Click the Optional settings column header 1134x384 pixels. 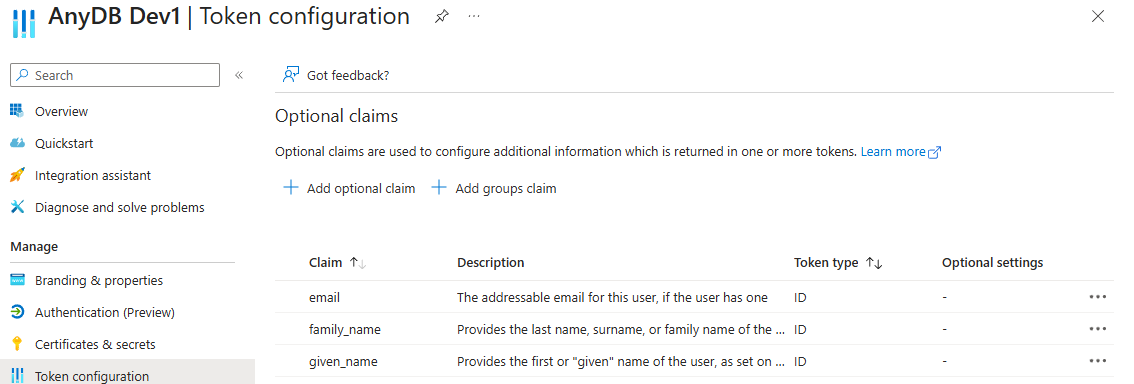pyautogui.click(x=992, y=263)
